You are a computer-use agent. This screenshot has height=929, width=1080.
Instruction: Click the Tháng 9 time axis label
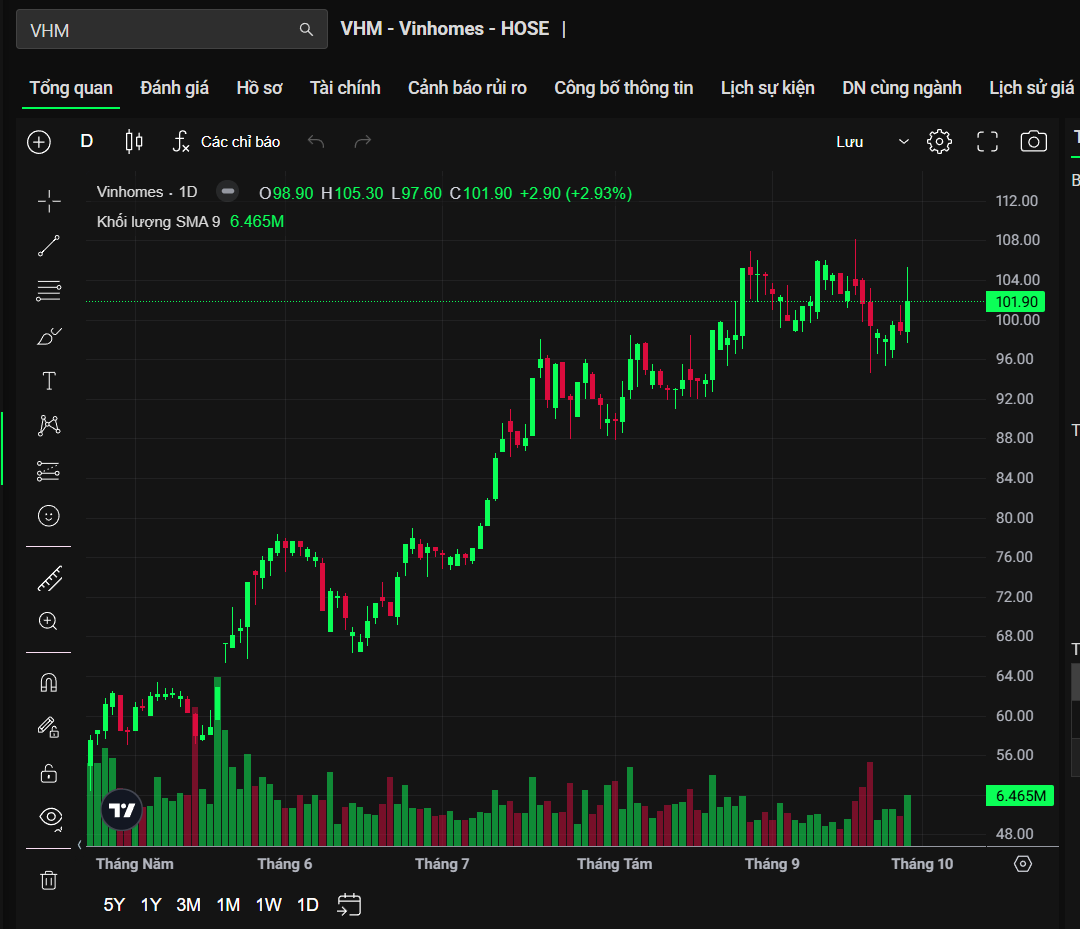[x=772, y=864]
